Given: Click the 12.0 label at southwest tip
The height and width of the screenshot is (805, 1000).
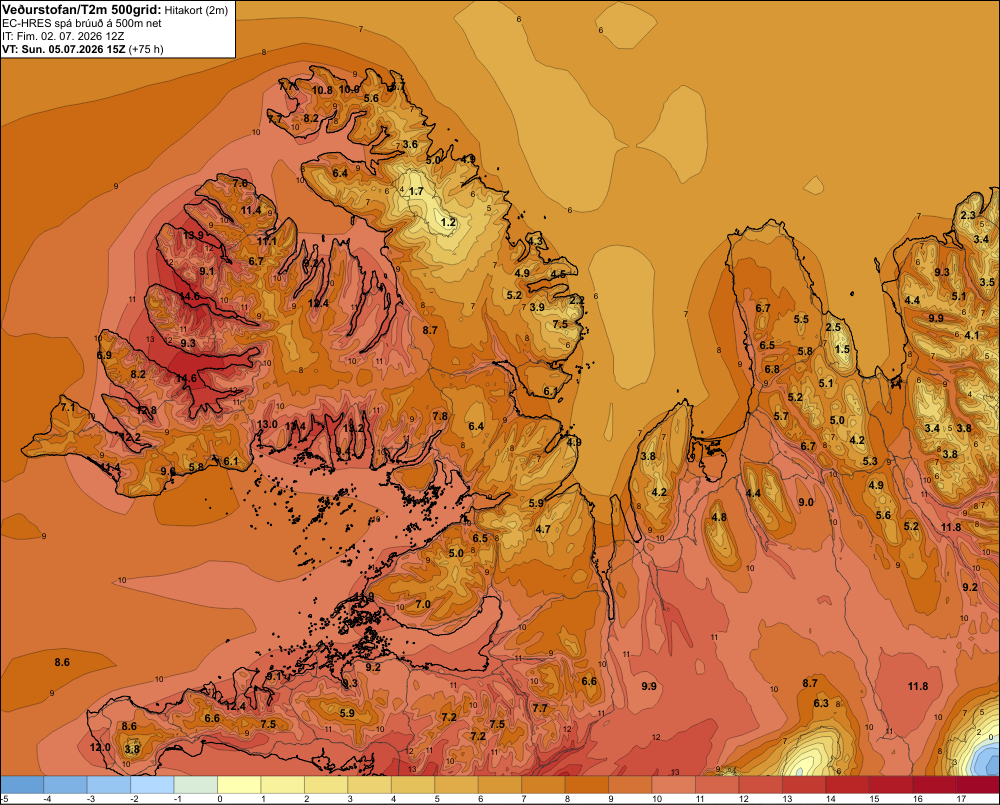Looking at the screenshot, I should point(99,747).
